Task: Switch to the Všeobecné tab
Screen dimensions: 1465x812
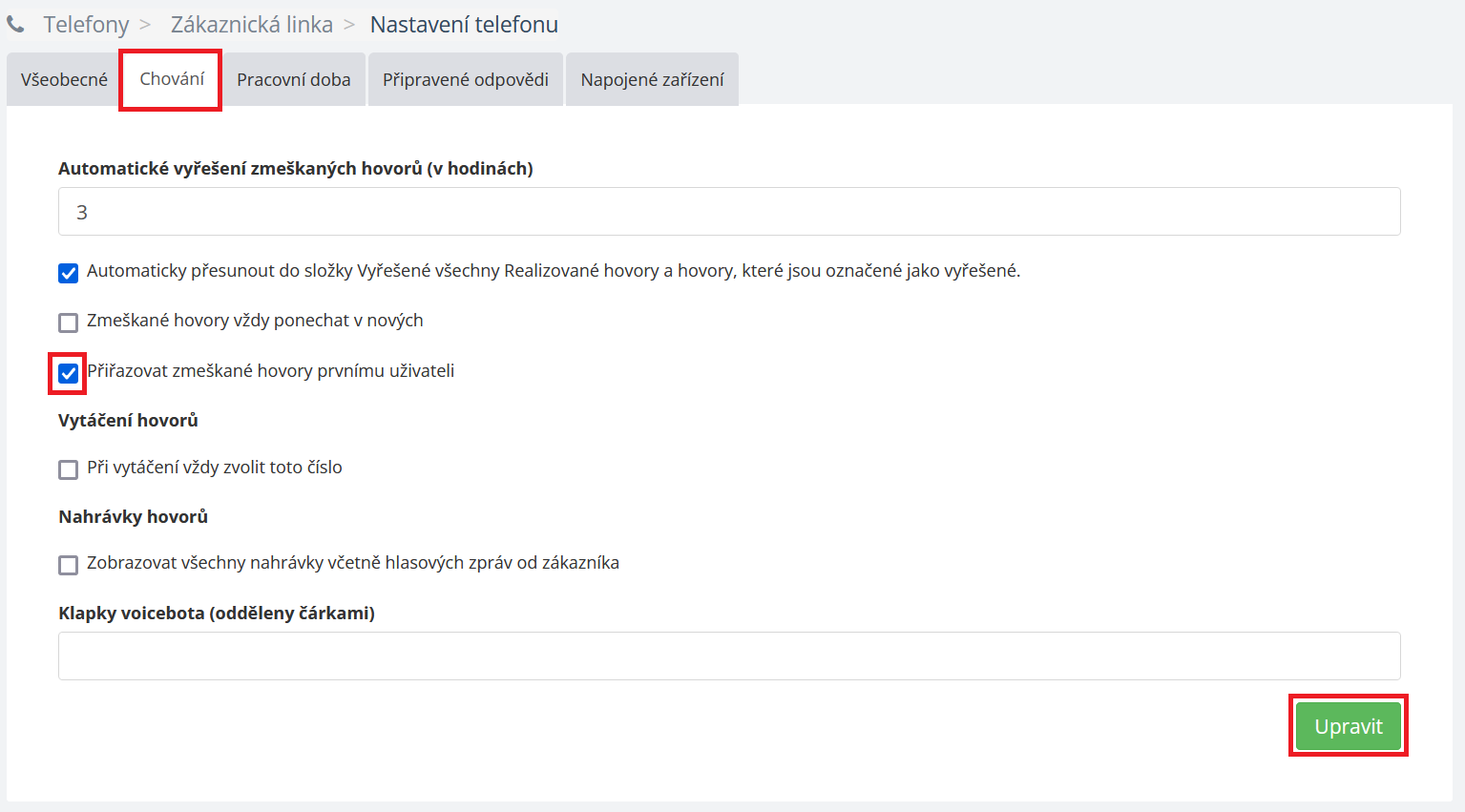Action: 64,80
